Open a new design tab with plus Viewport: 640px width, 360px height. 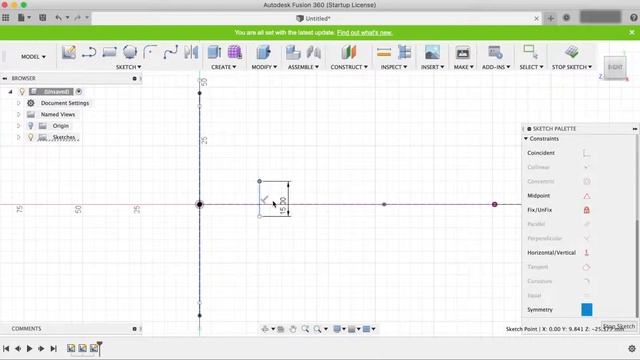[x=550, y=18]
